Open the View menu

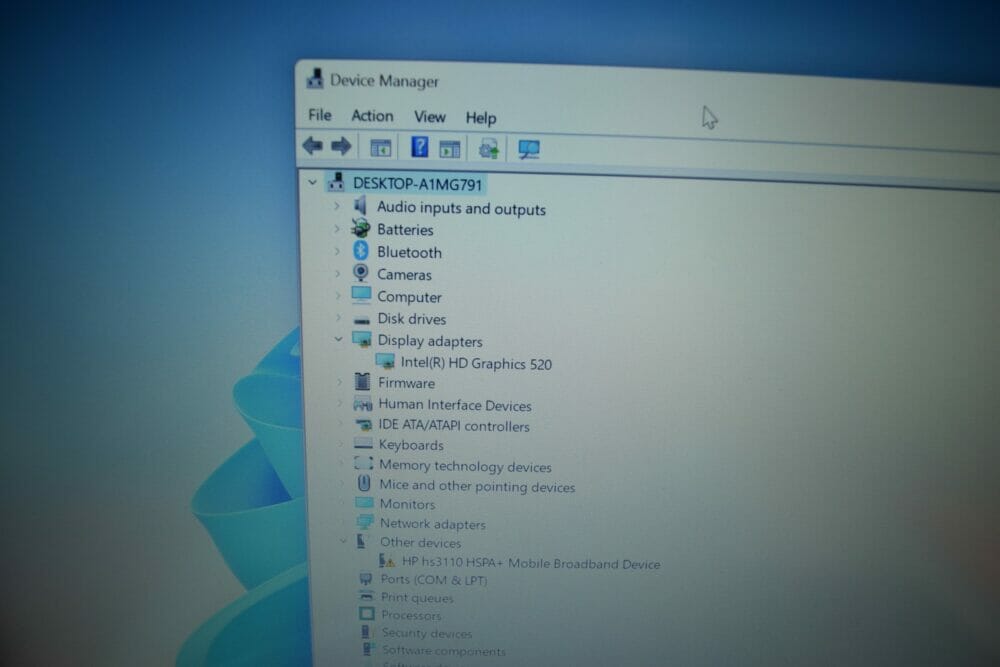(430, 117)
